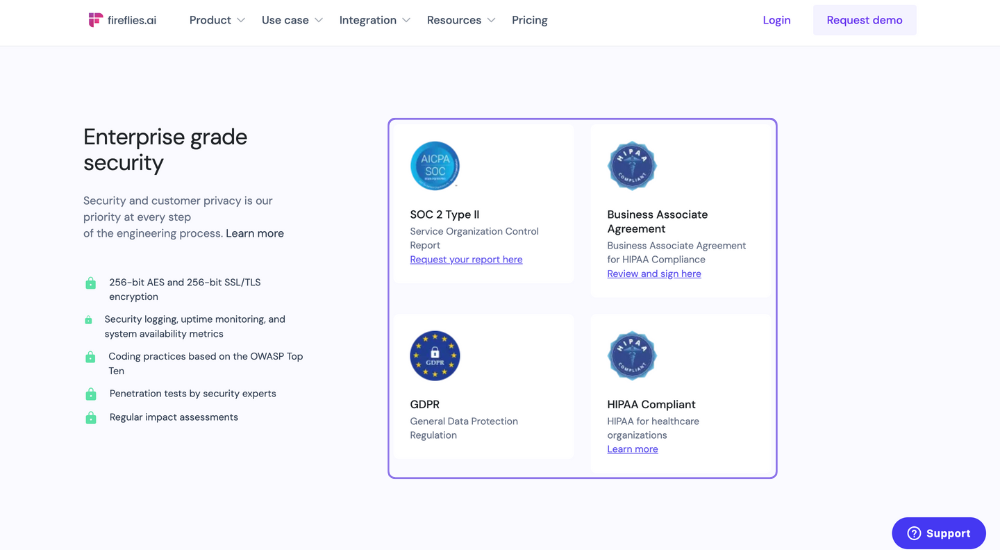Click the Business Associate Agreement title
Image resolution: width=1000 pixels, height=550 pixels.
658,221
